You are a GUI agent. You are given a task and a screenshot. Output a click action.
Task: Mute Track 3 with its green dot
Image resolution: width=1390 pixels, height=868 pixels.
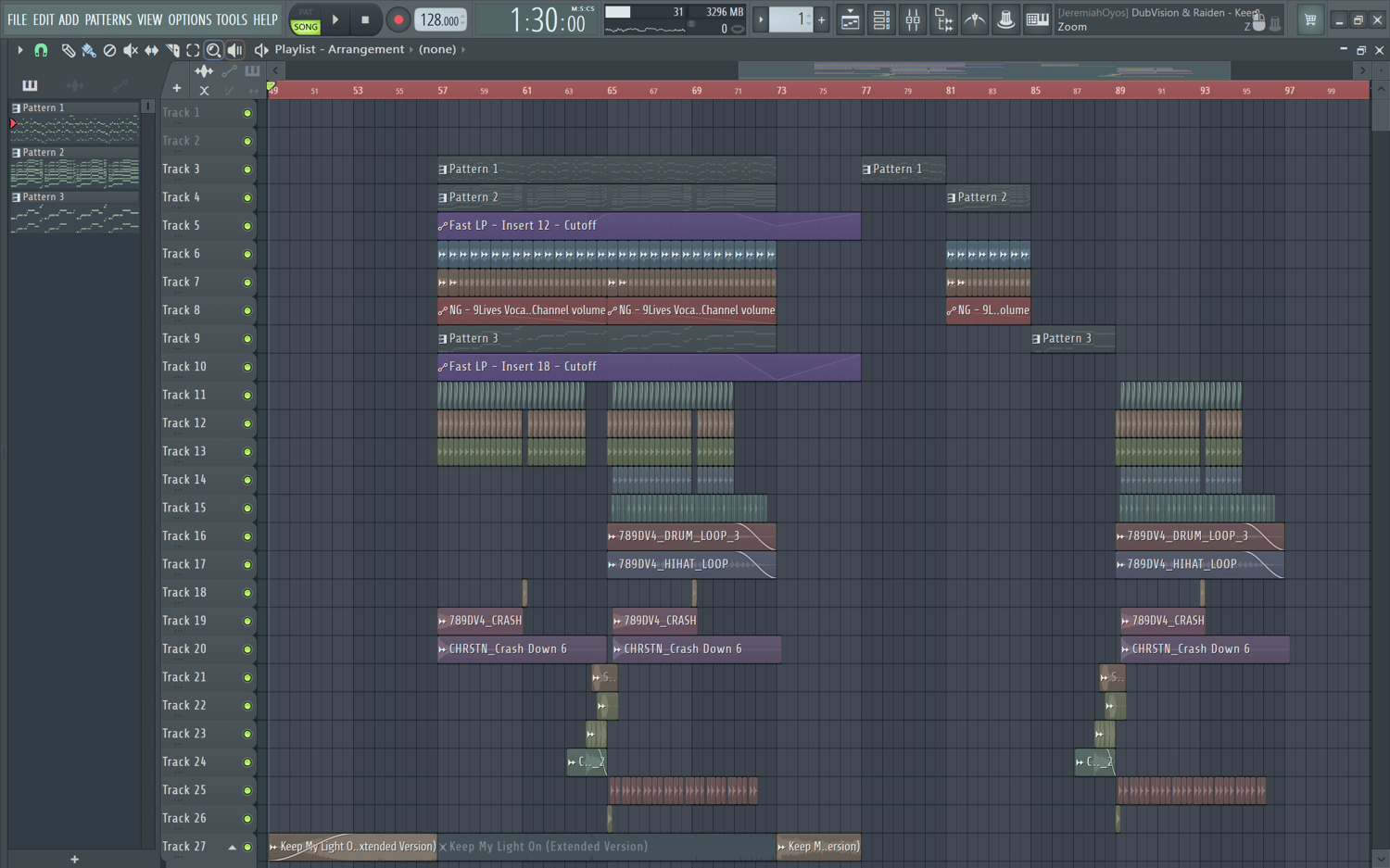click(x=247, y=170)
